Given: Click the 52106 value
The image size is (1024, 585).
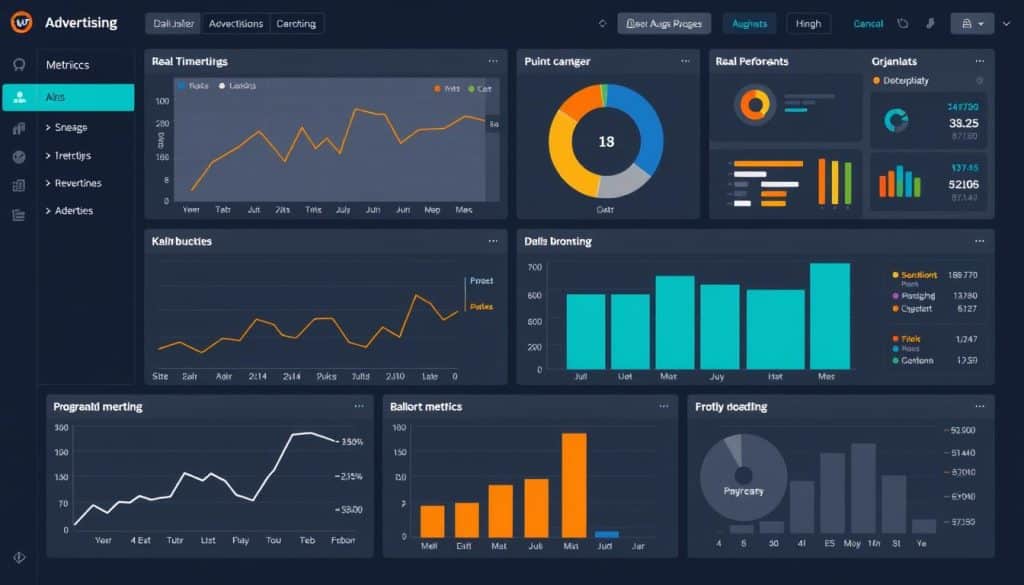Looking at the screenshot, I should [x=963, y=184].
